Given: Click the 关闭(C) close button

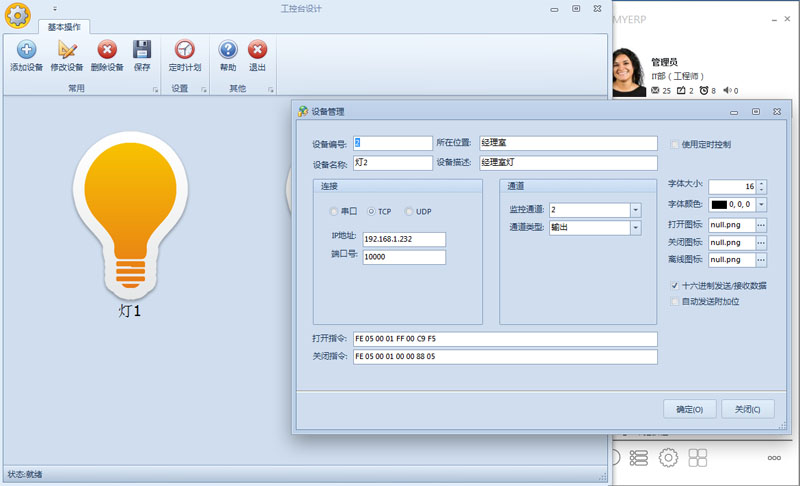Looking at the screenshot, I should [x=748, y=409].
